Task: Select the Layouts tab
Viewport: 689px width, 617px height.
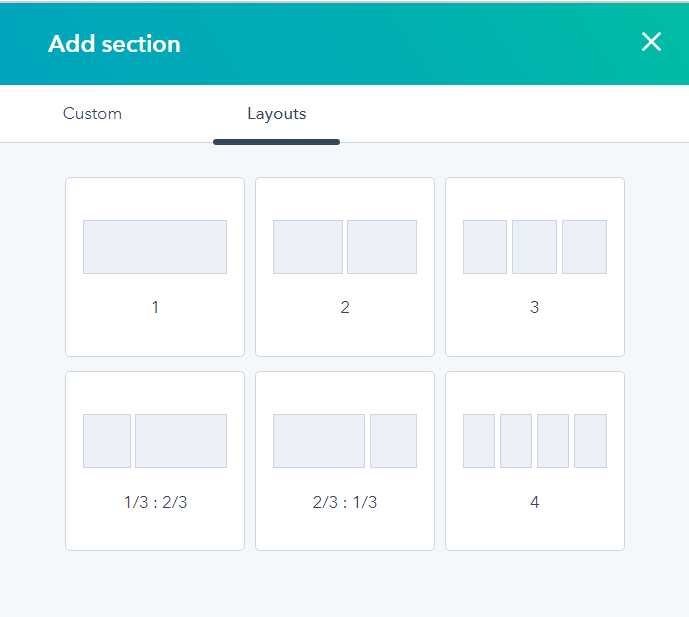Action: click(x=276, y=114)
